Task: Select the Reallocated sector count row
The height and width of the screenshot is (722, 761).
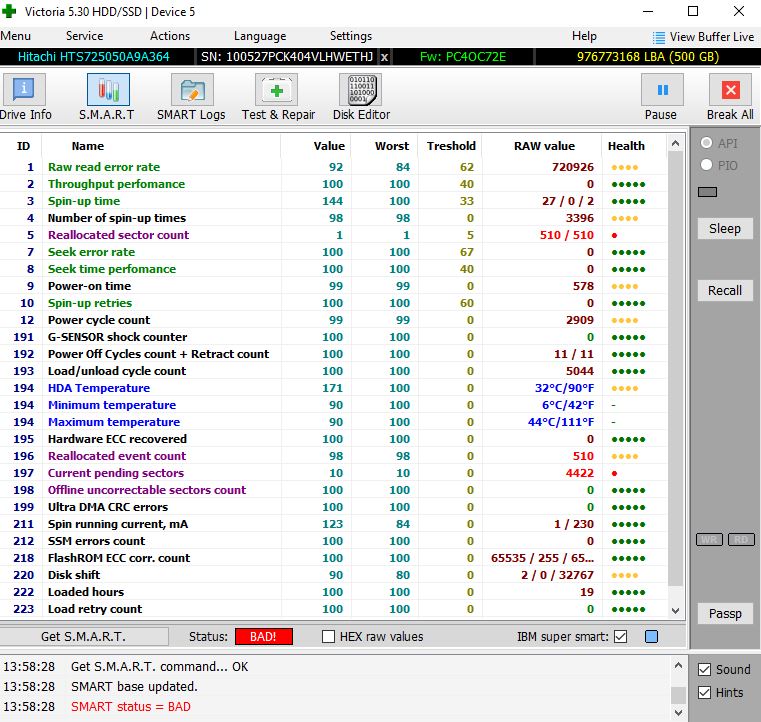Action: point(333,235)
